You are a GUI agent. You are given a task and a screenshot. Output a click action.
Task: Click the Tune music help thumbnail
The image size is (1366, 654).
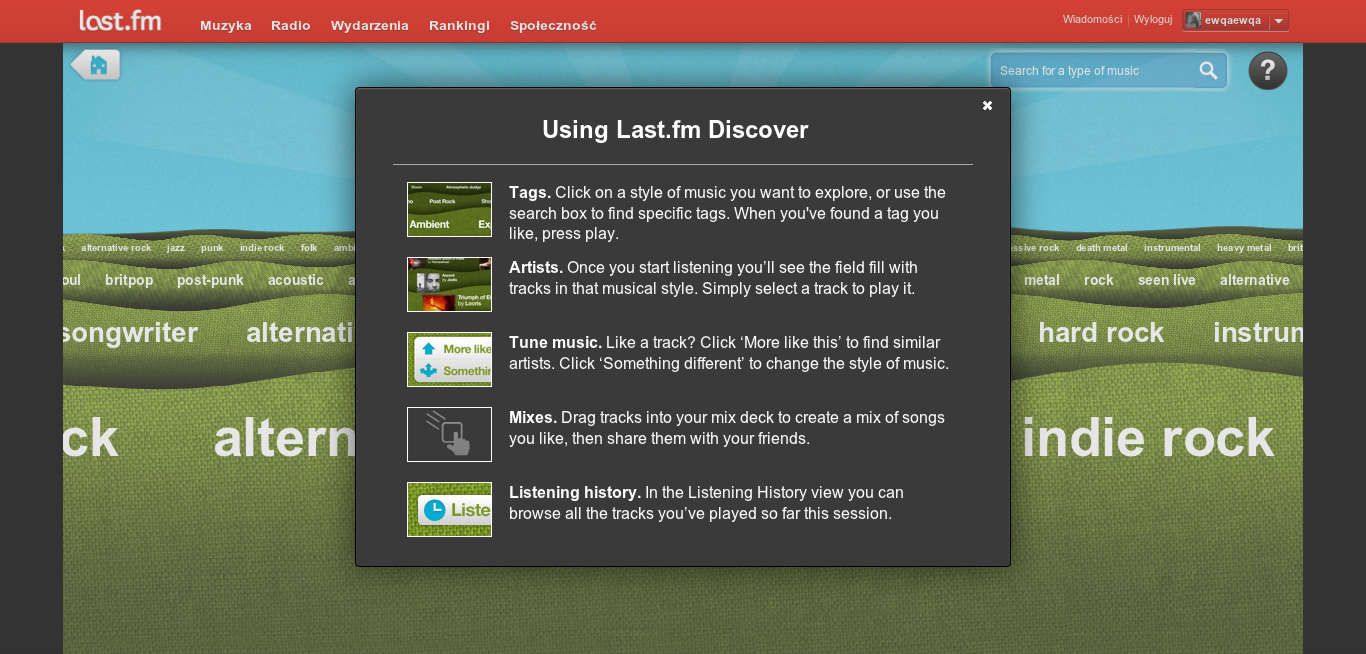[449, 359]
